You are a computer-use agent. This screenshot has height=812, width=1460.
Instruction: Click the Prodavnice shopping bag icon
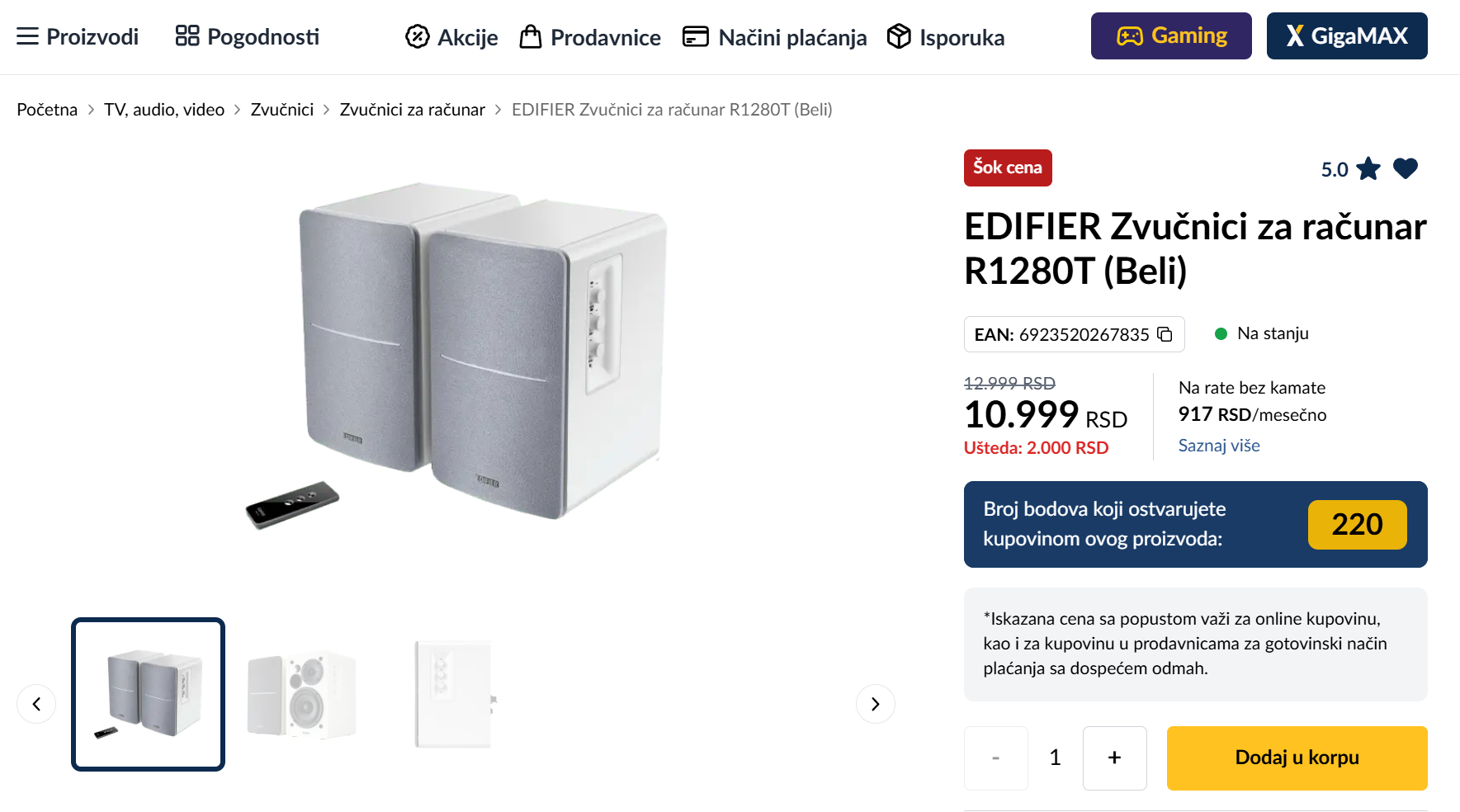pos(531,37)
